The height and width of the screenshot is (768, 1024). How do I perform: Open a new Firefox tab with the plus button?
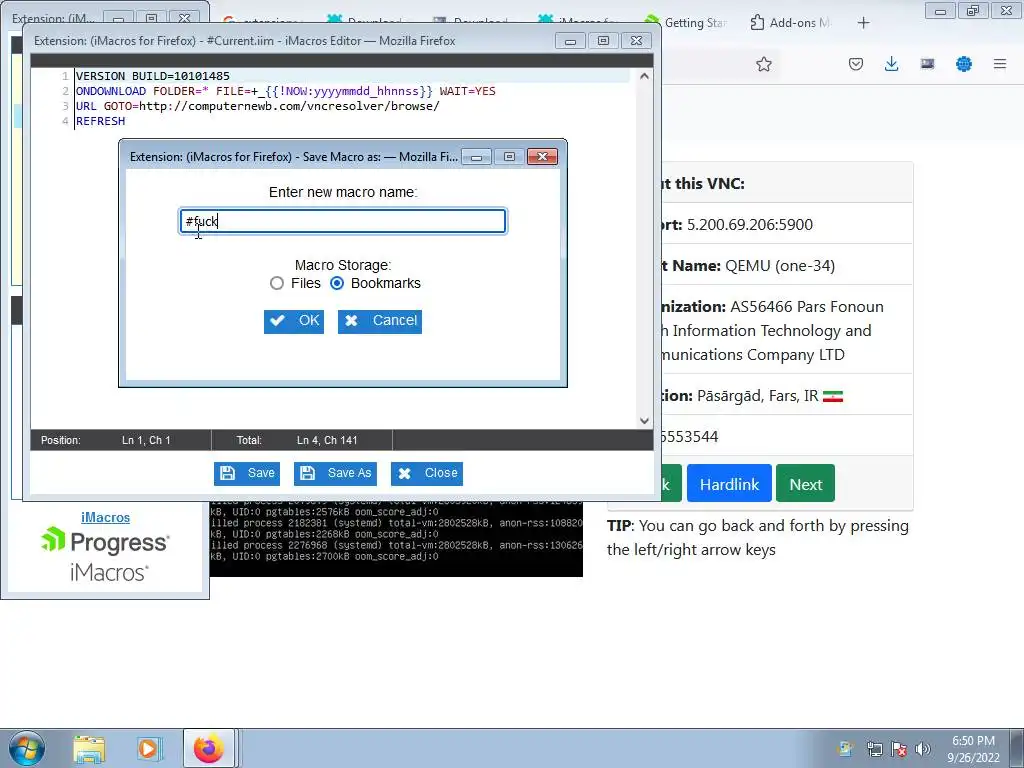point(863,23)
